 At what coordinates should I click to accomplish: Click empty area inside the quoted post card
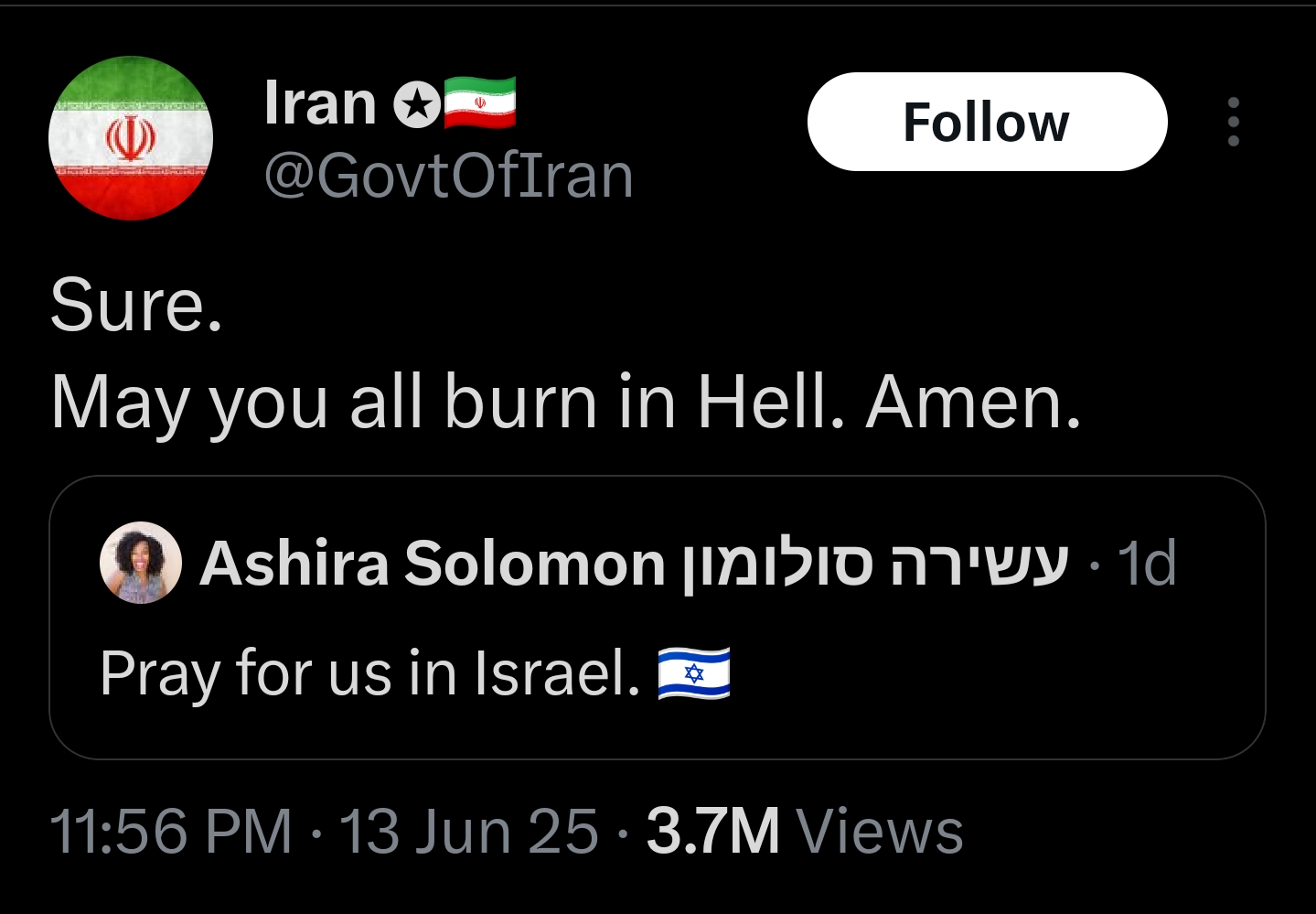tap(1006, 677)
